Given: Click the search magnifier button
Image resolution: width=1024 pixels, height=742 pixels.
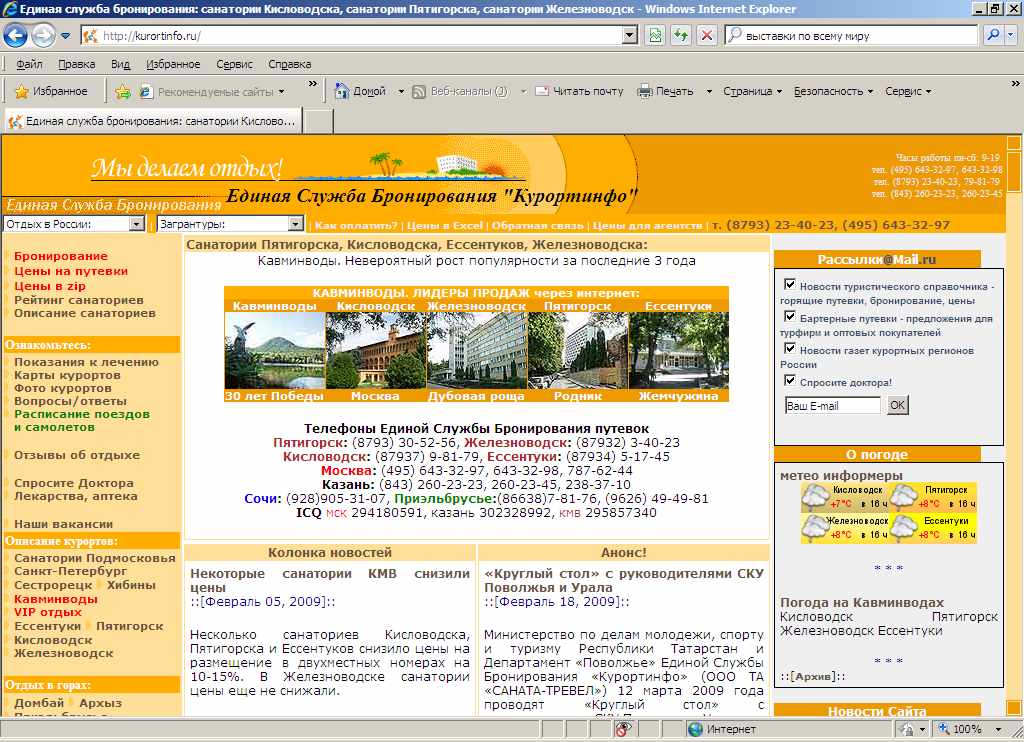Looking at the screenshot, I should [x=993, y=35].
